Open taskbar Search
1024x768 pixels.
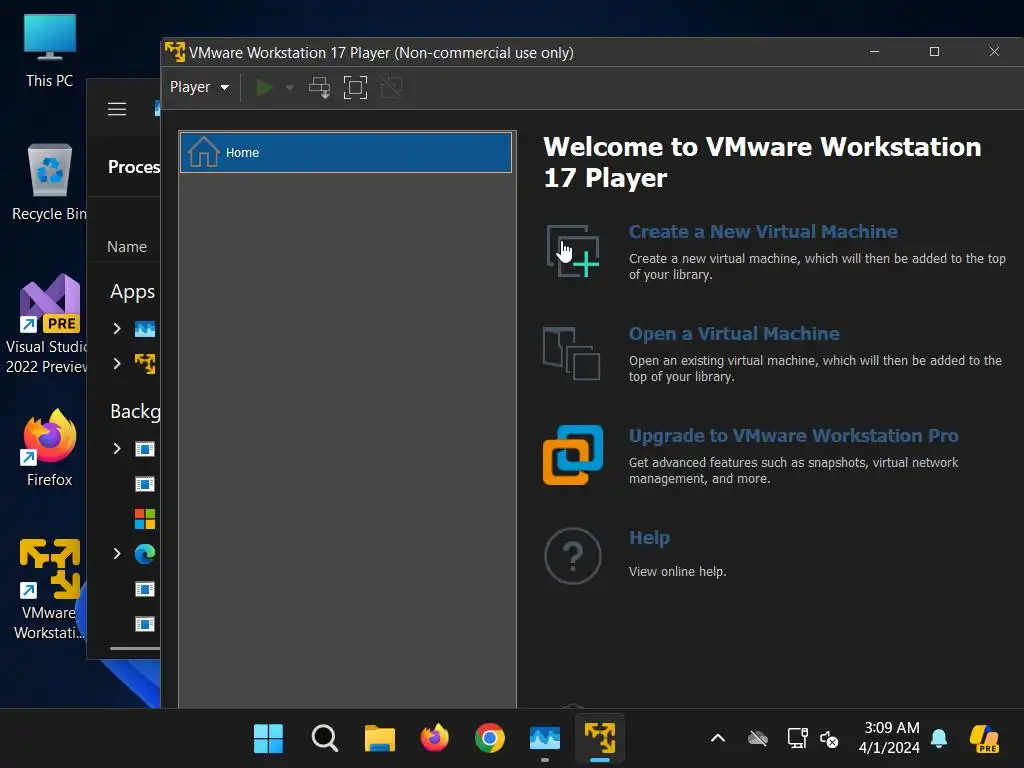pos(325,739)
